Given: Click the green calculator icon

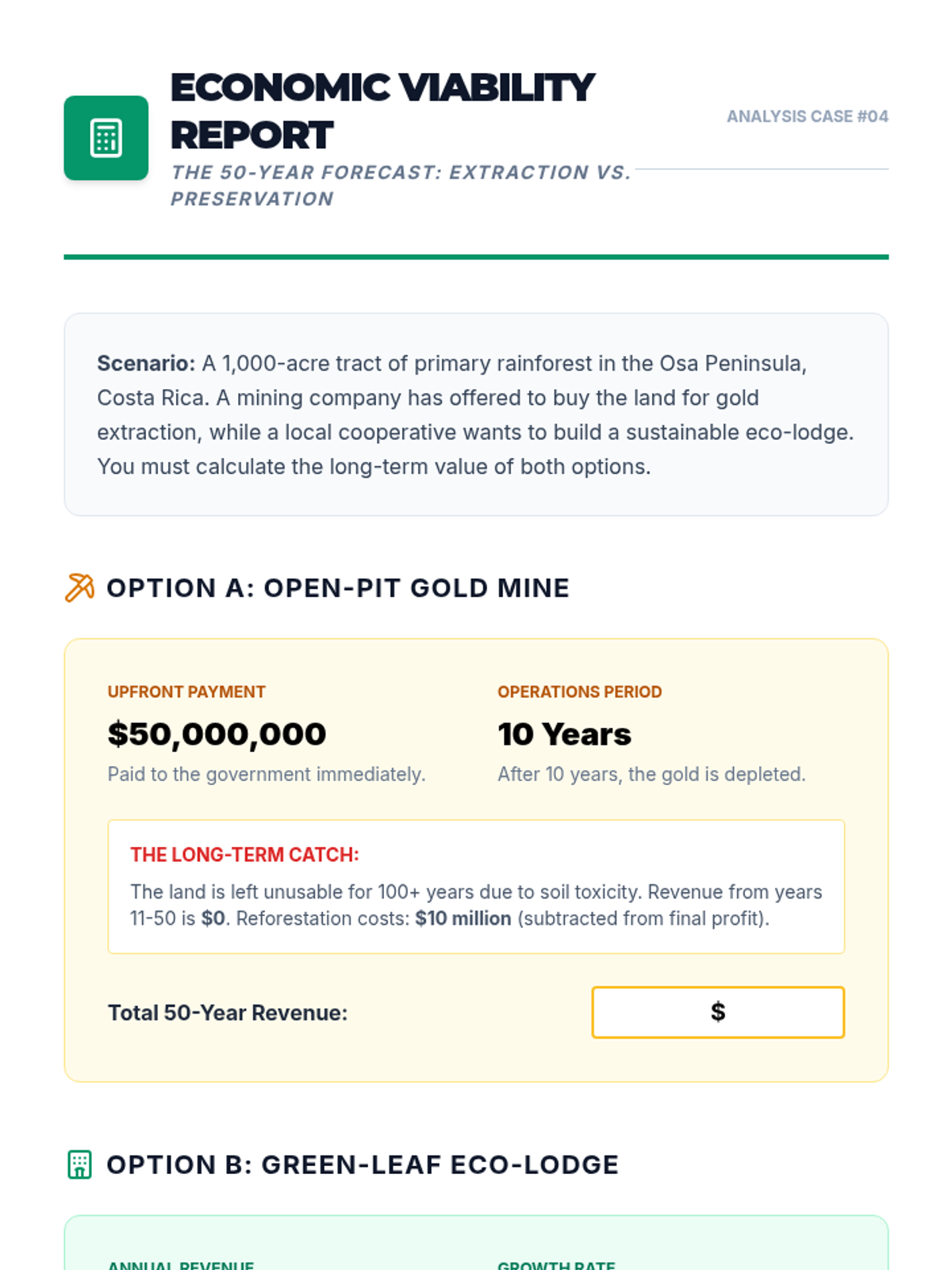Looking at the screenshot, I should (106, 138).
